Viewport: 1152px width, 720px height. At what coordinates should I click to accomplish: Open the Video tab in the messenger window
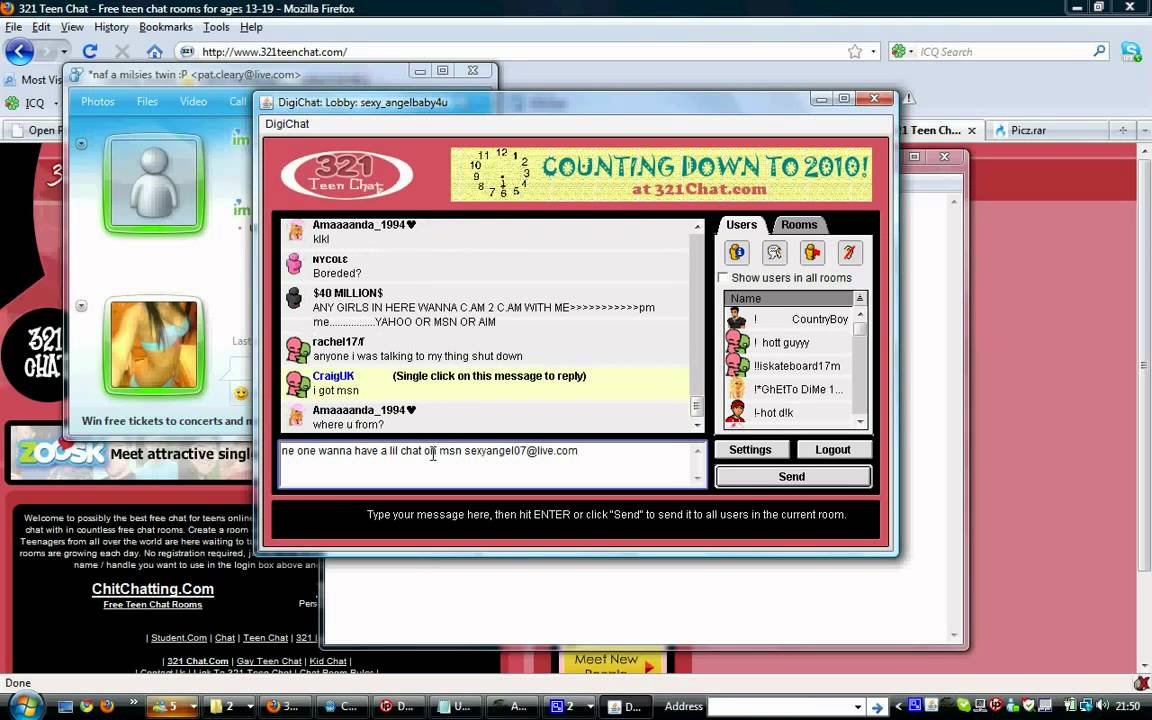click(x=193, y=101)
